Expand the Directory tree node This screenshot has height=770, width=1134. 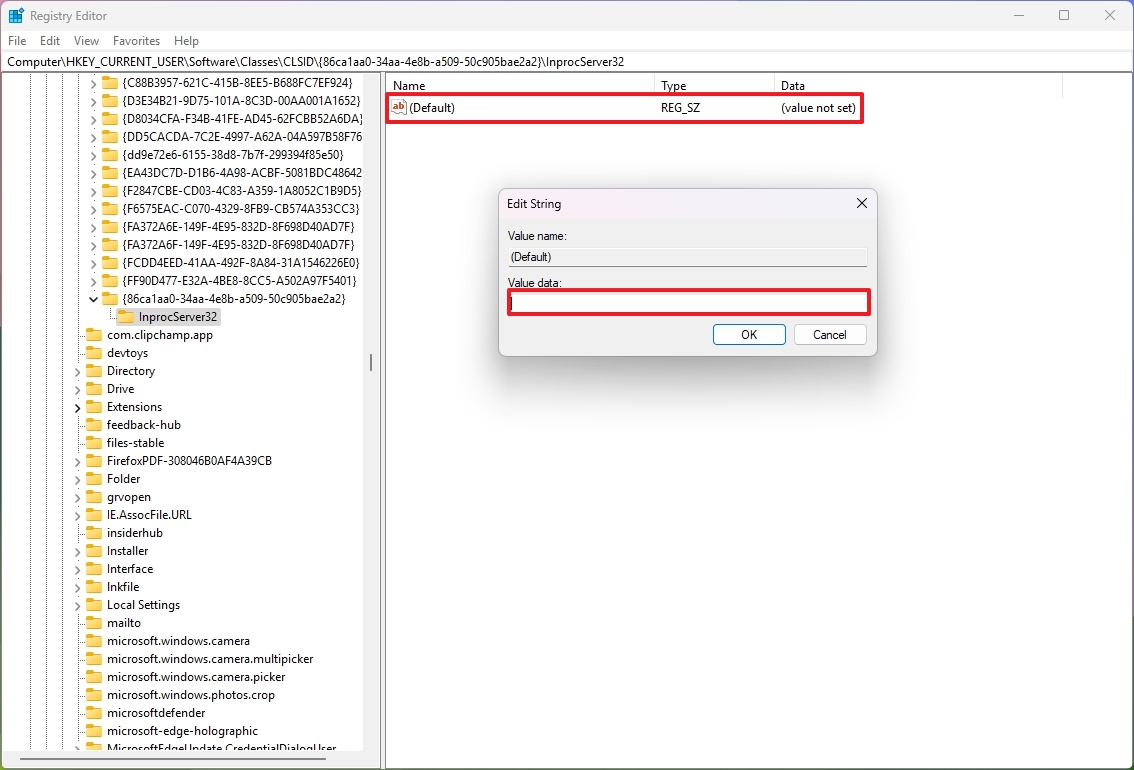76,370
